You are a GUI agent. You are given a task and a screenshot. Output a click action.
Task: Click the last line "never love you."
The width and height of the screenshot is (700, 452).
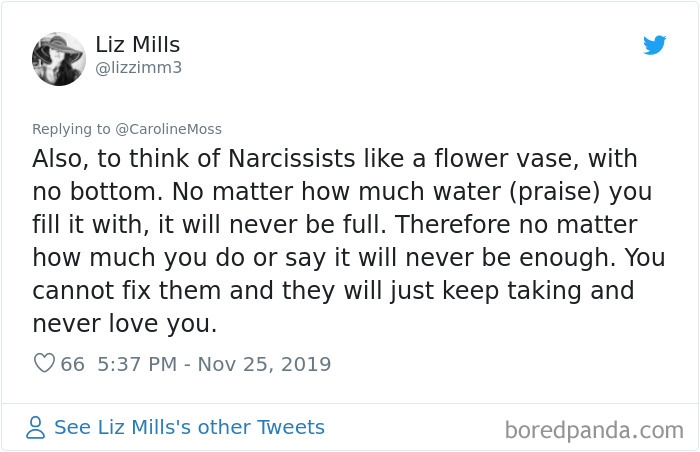tap(124, 325)
